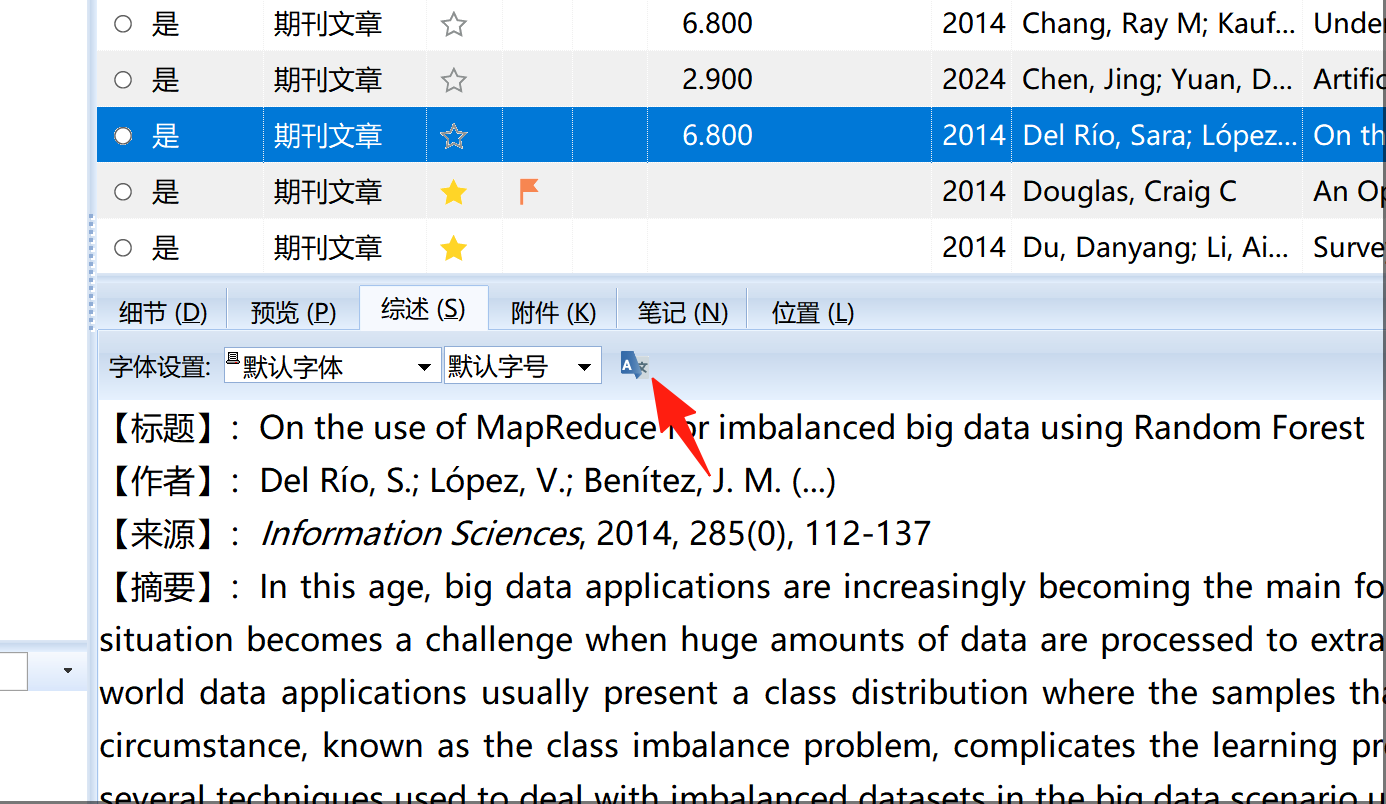Select author cell Chang, Ray M; Kauf...

pyautogui.click(x=1158, y=24)
